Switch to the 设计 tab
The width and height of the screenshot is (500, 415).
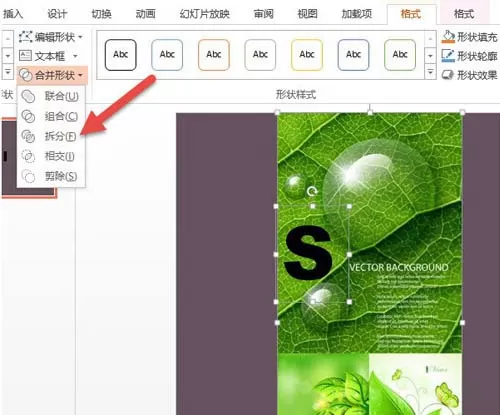coord(57,14)
